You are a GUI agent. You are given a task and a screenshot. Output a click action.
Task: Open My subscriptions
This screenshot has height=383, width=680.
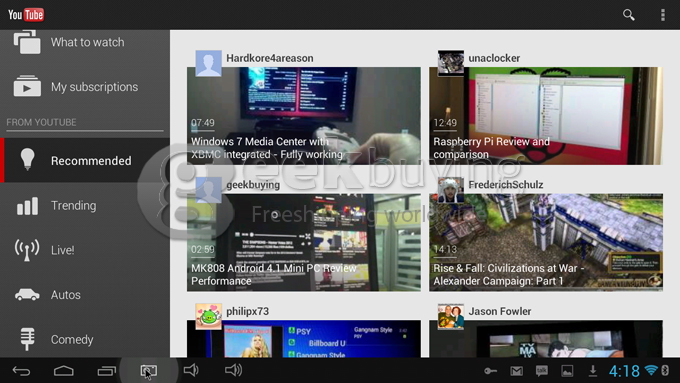click(x=85, y=87)
